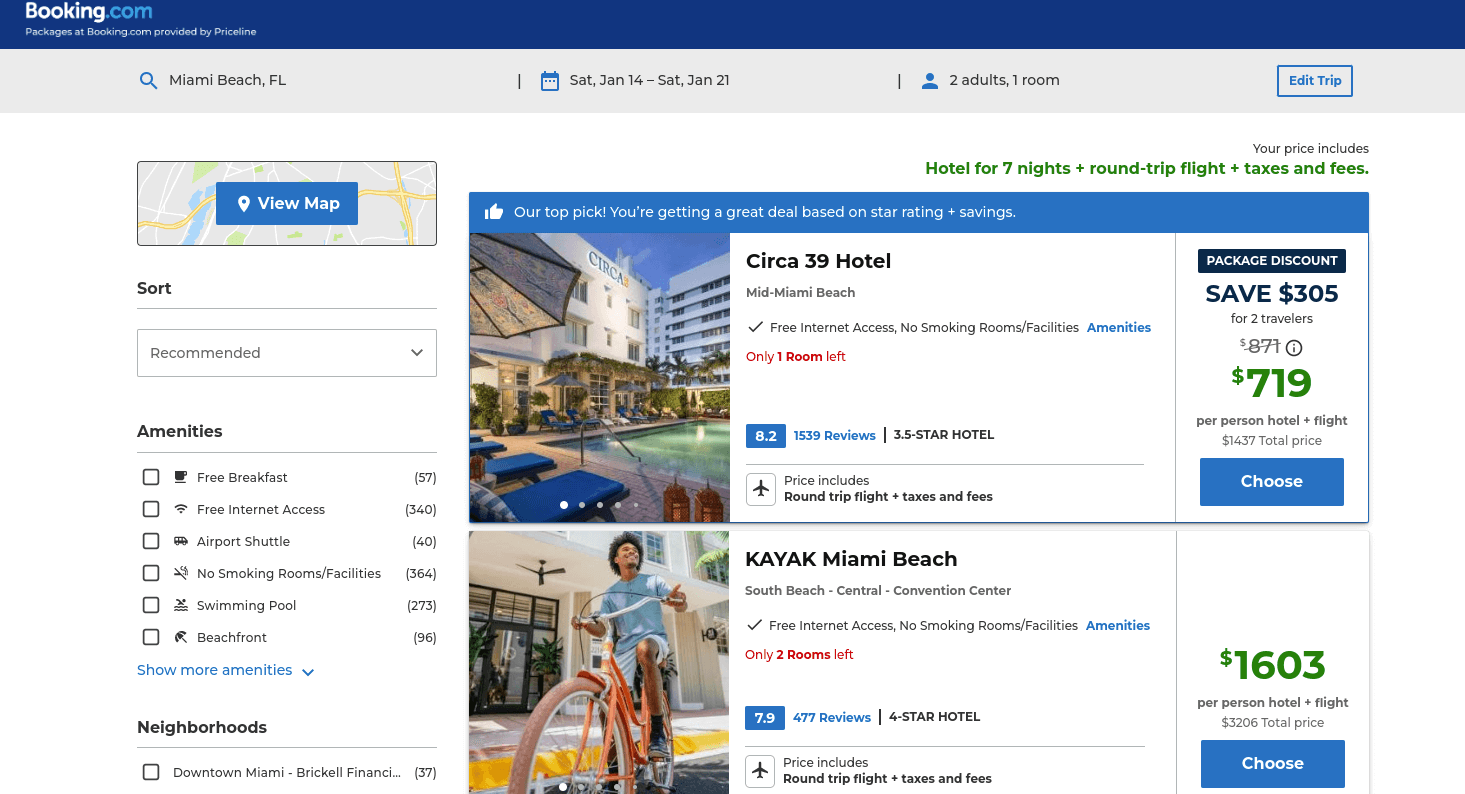Click the shuttle bus icon for Airport Shuttle
The image size is (1465, 794).
(181, 542)
